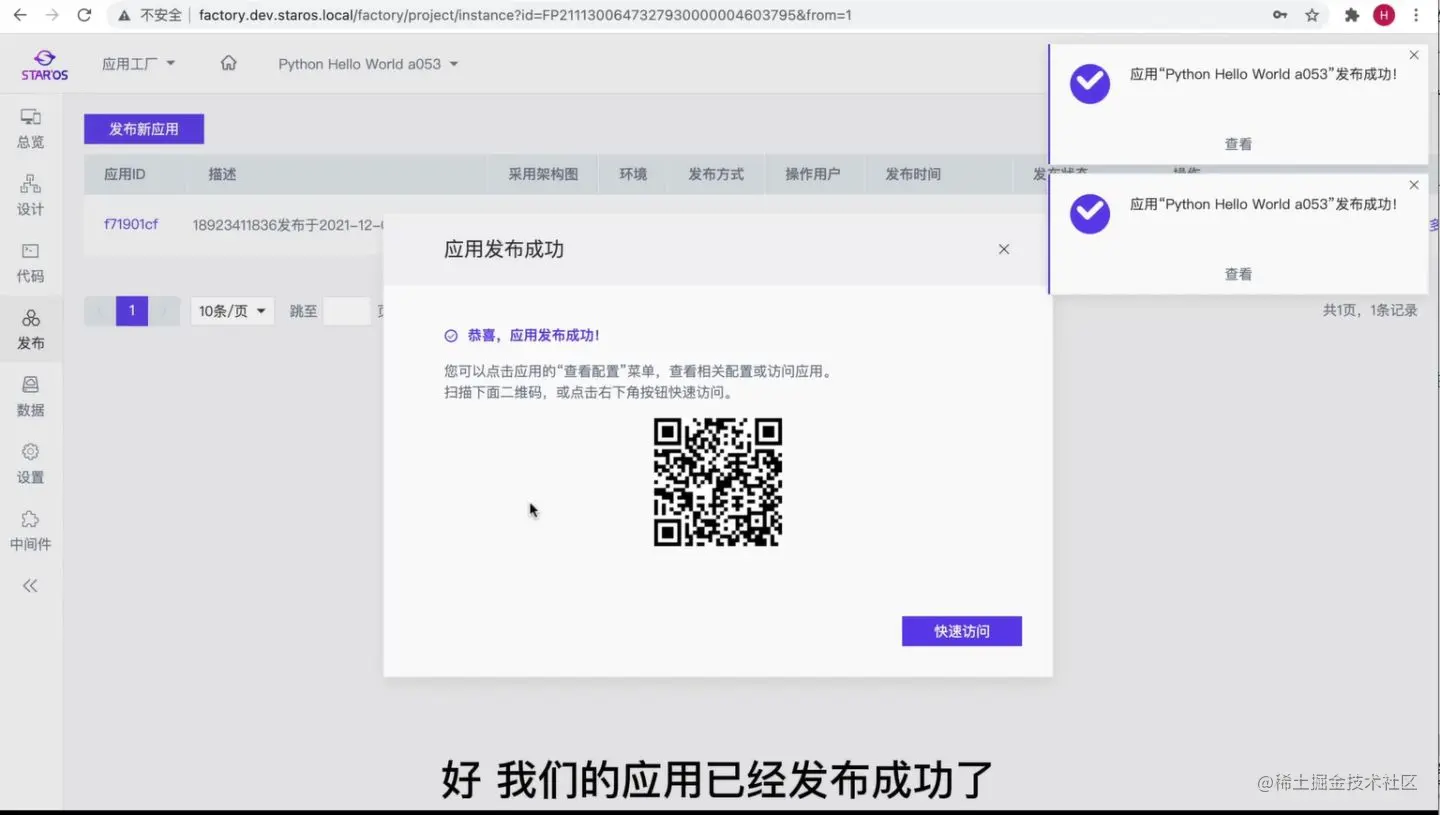1440x815 pixels.
Task: Click the 跳至 page number input field
Action: pos(347,311)
